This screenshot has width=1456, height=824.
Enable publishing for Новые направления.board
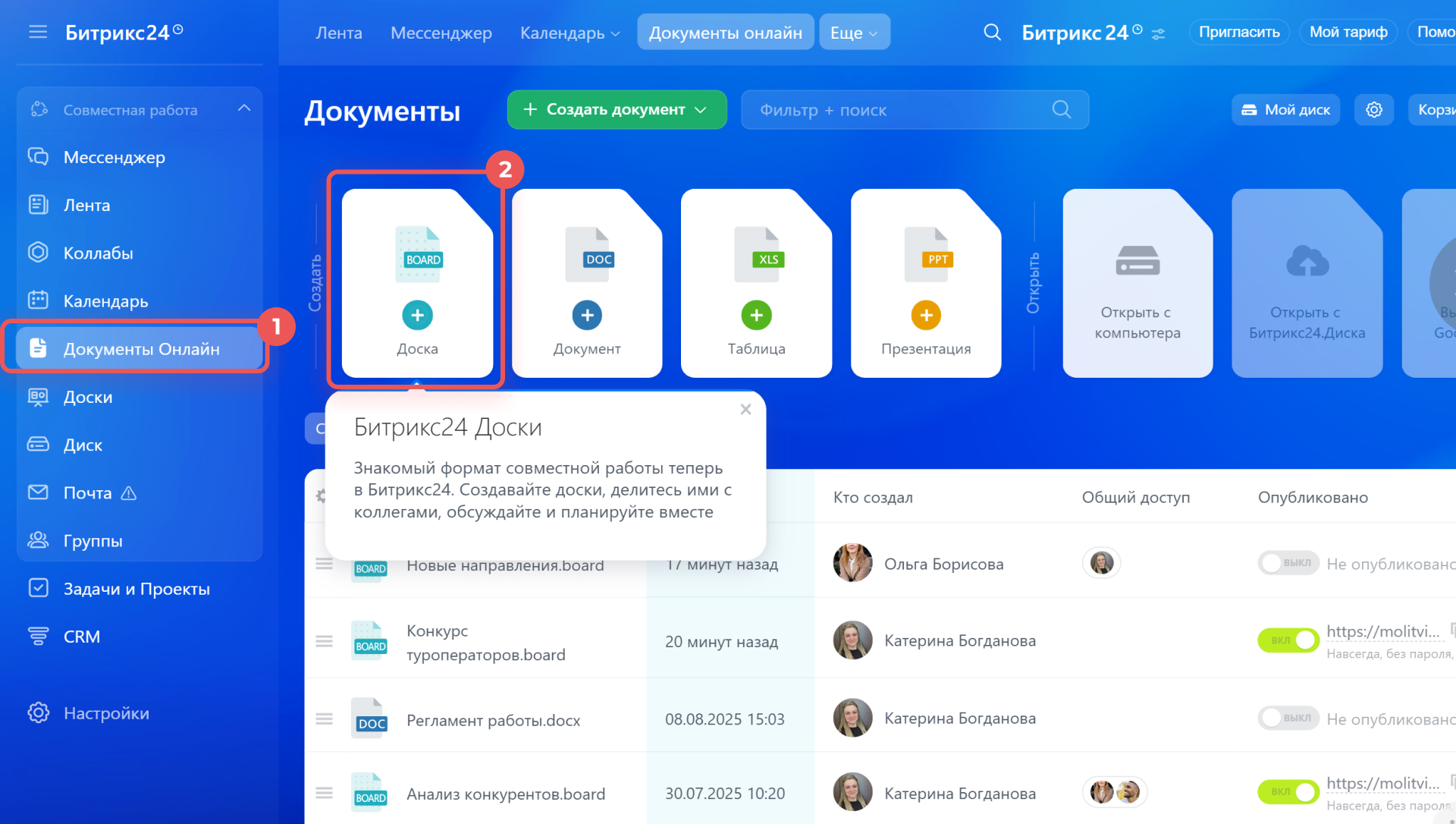point(1288,563)
